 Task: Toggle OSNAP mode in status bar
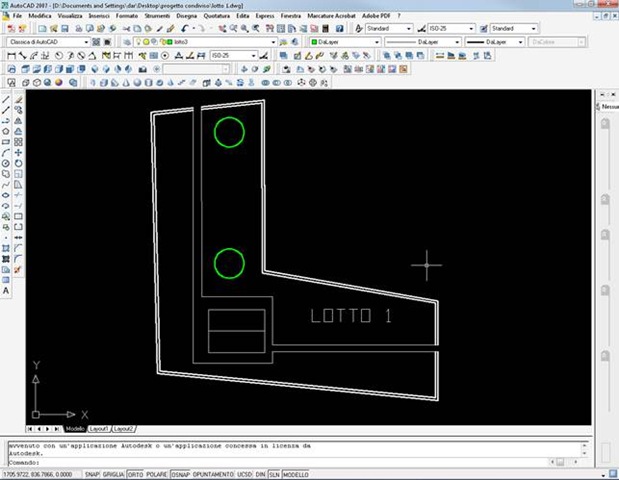tap(180, 474)
